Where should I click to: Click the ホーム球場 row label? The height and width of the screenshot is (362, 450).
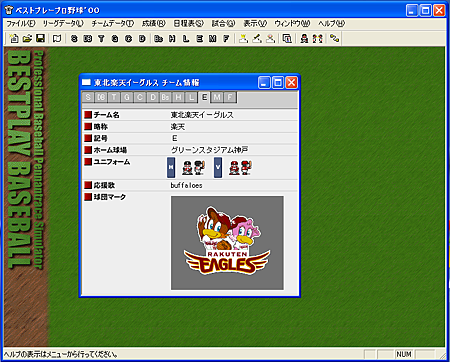click(x=110, y=150)
